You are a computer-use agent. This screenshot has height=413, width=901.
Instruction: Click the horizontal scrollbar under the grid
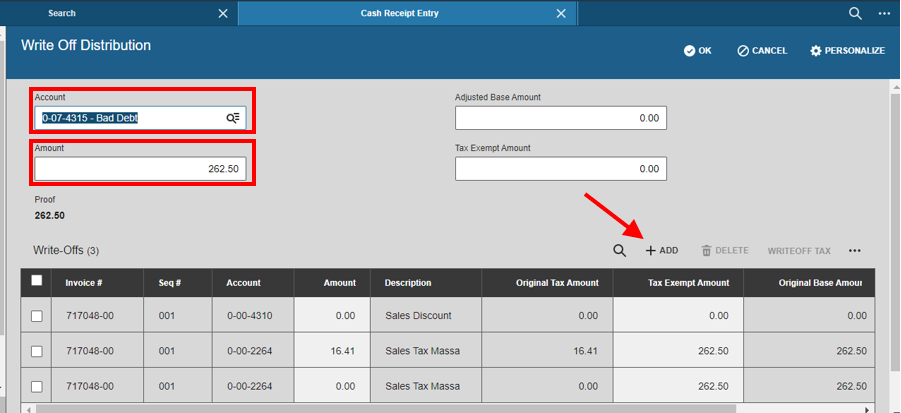(385, 408)
